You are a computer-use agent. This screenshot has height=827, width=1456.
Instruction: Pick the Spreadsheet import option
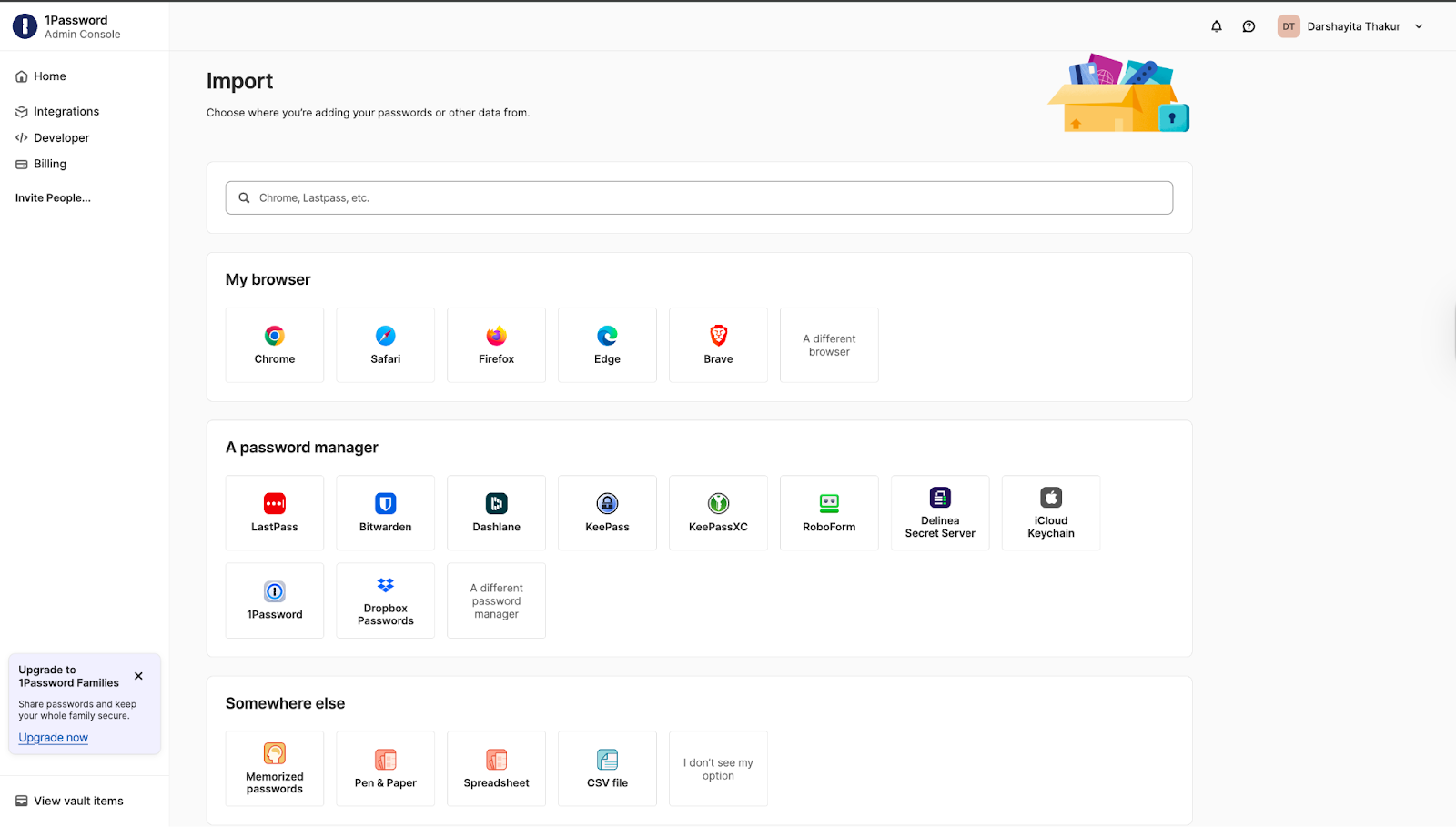tap(497, 769)
